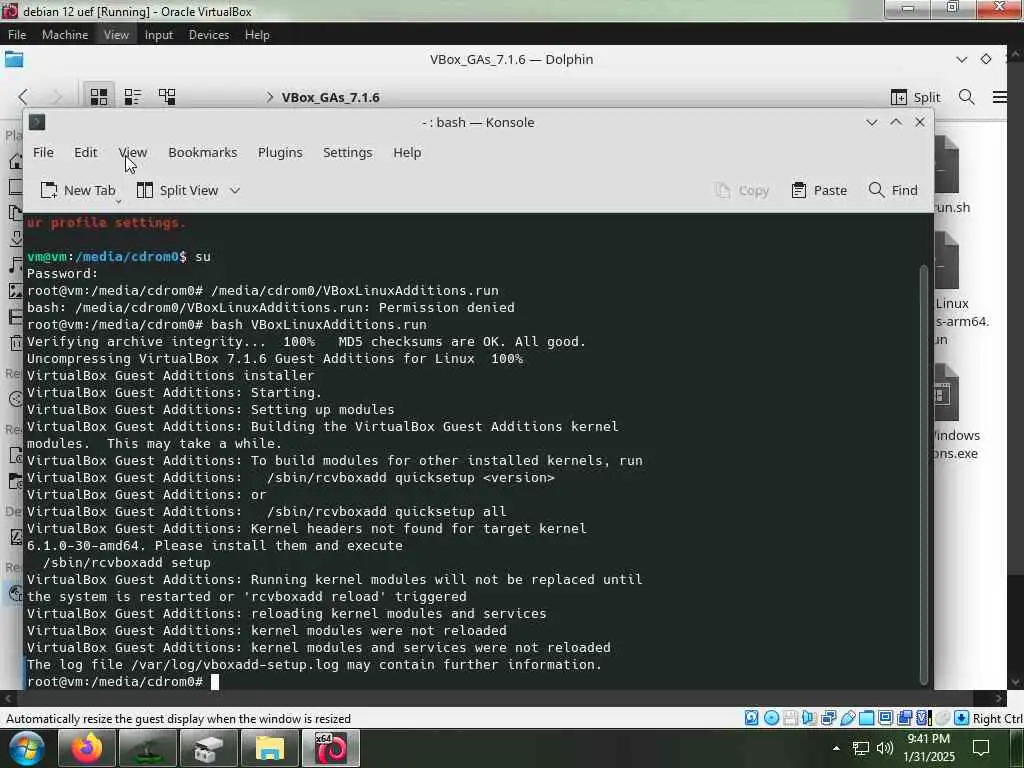Expand the Split View dropdown chevron
Image resolution: width=1024 pixels, height=768 pixels.
click(235, 190)
